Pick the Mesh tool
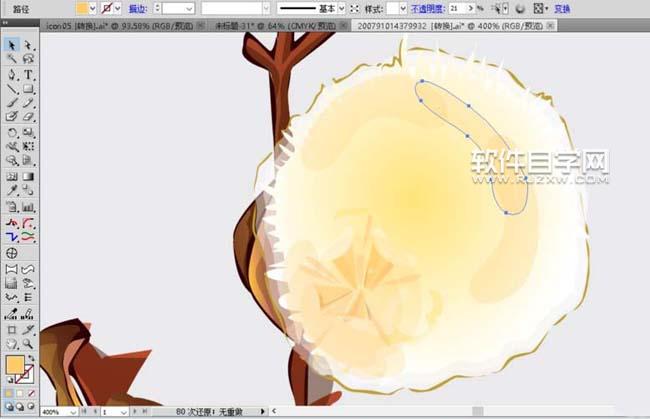The height and width of the screenshot is (419, 650). [12, 177]
